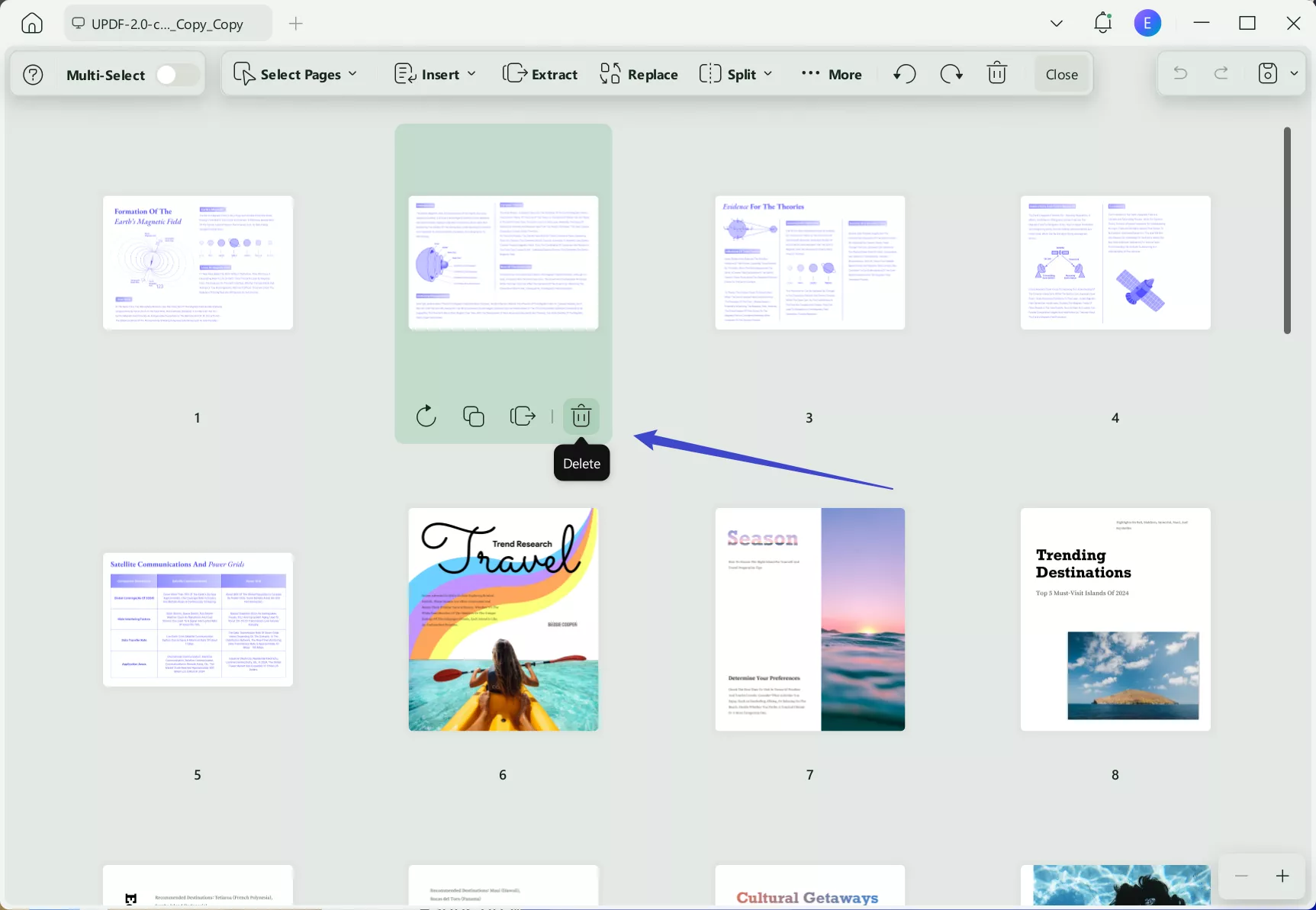Image resolution: width=1316 pixels, height=910 pixels.
Task: Click the Close button
Action: coord(1060,73)
